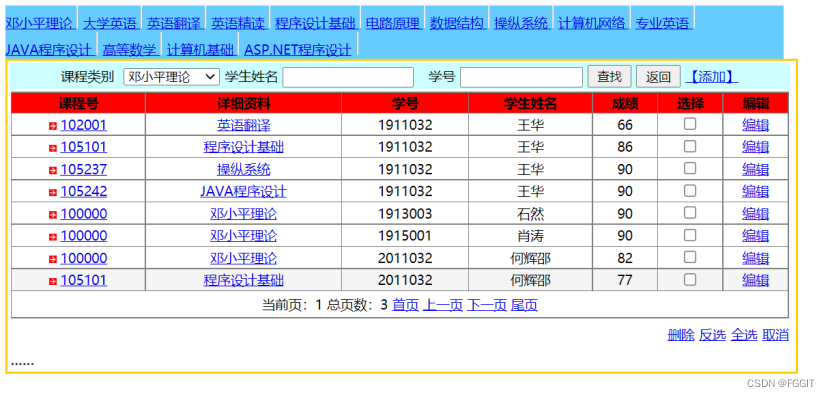This screenshot has width=830, height=397.
Task: Go to the 电路原理 tab
Action: 392,23
